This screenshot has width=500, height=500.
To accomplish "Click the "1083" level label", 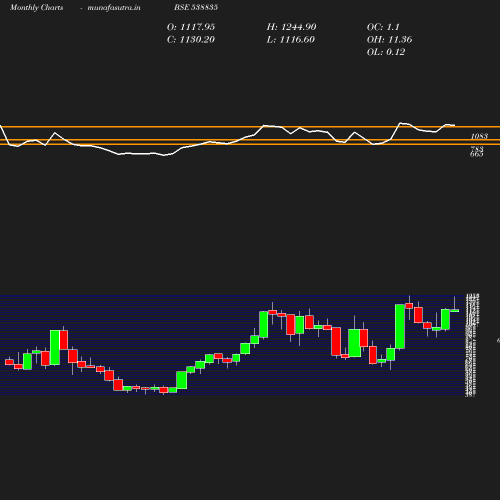I will tap(479, 136).
